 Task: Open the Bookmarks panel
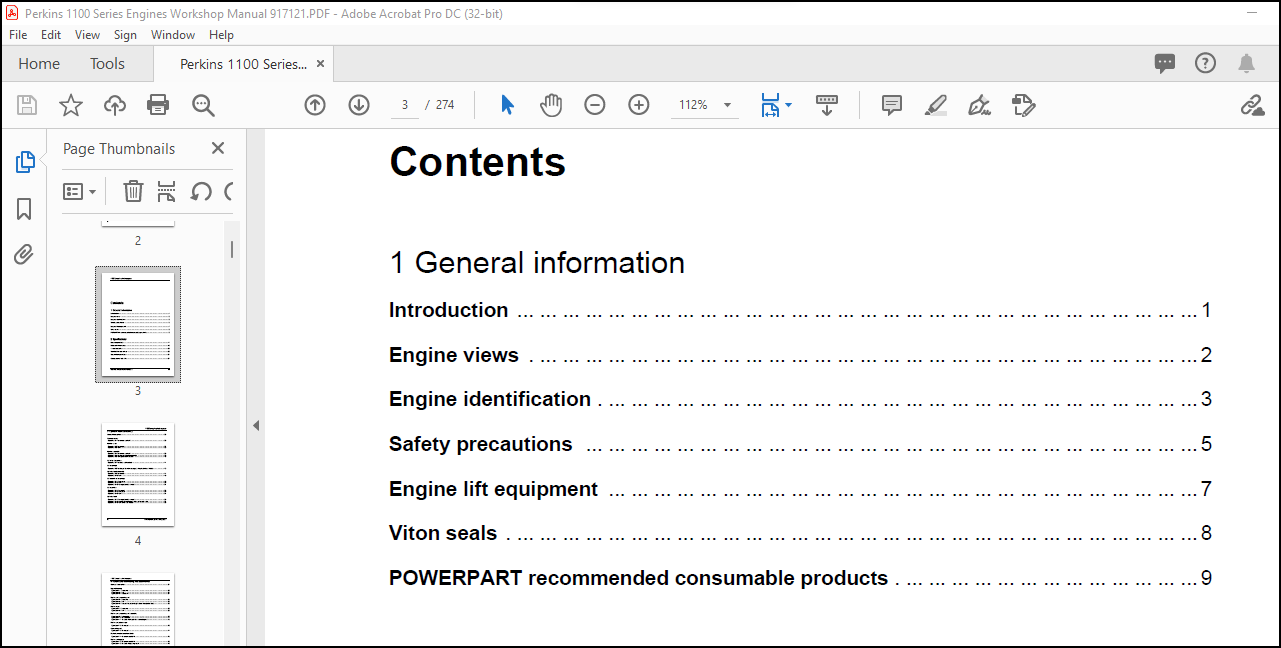tap(24, 208)
